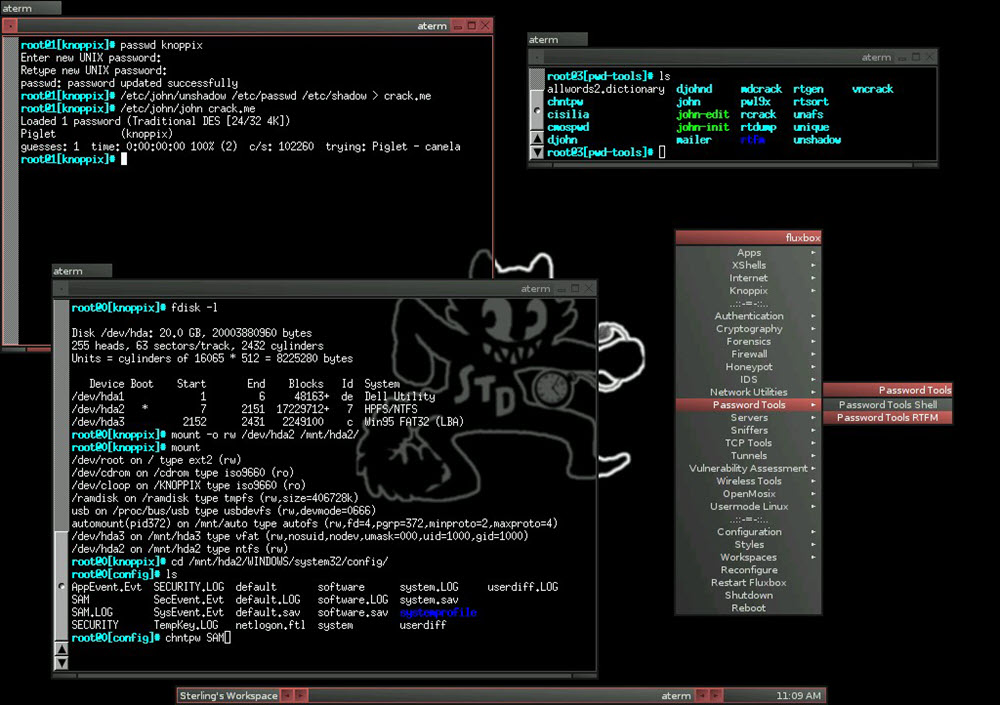Click 'Piglet' cracked password line in john output

(97, 134)
